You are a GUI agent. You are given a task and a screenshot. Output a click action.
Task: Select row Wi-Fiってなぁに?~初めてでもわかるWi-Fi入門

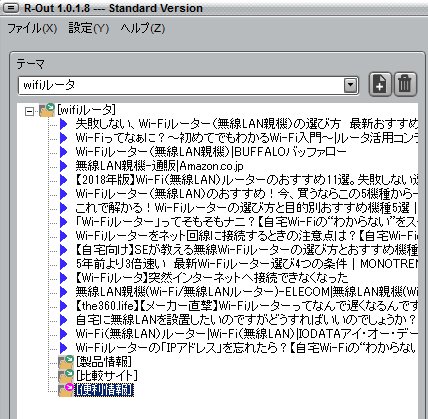(247, 138)
